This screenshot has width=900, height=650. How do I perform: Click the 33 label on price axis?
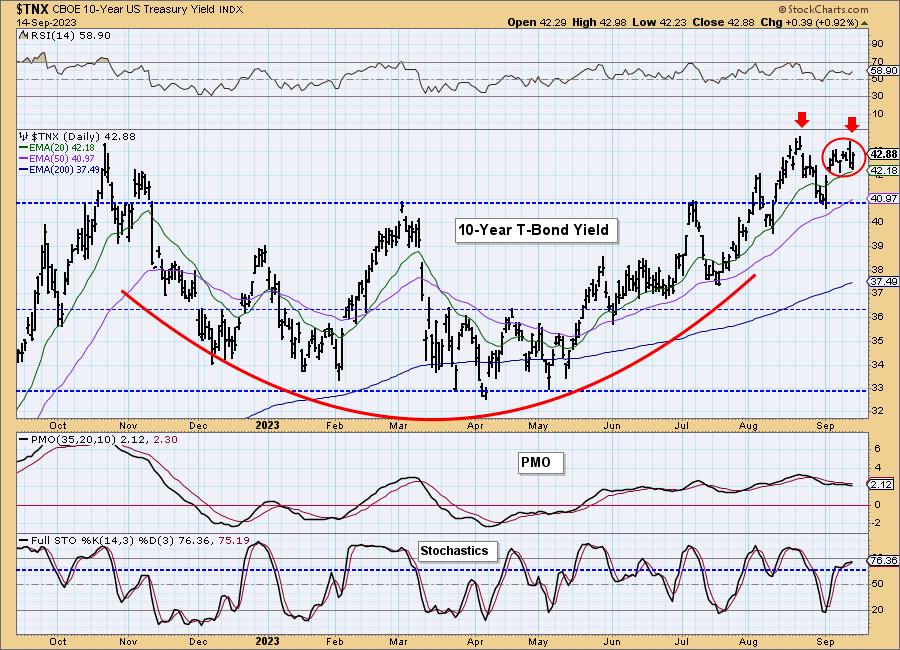click(x=878, y=388)
